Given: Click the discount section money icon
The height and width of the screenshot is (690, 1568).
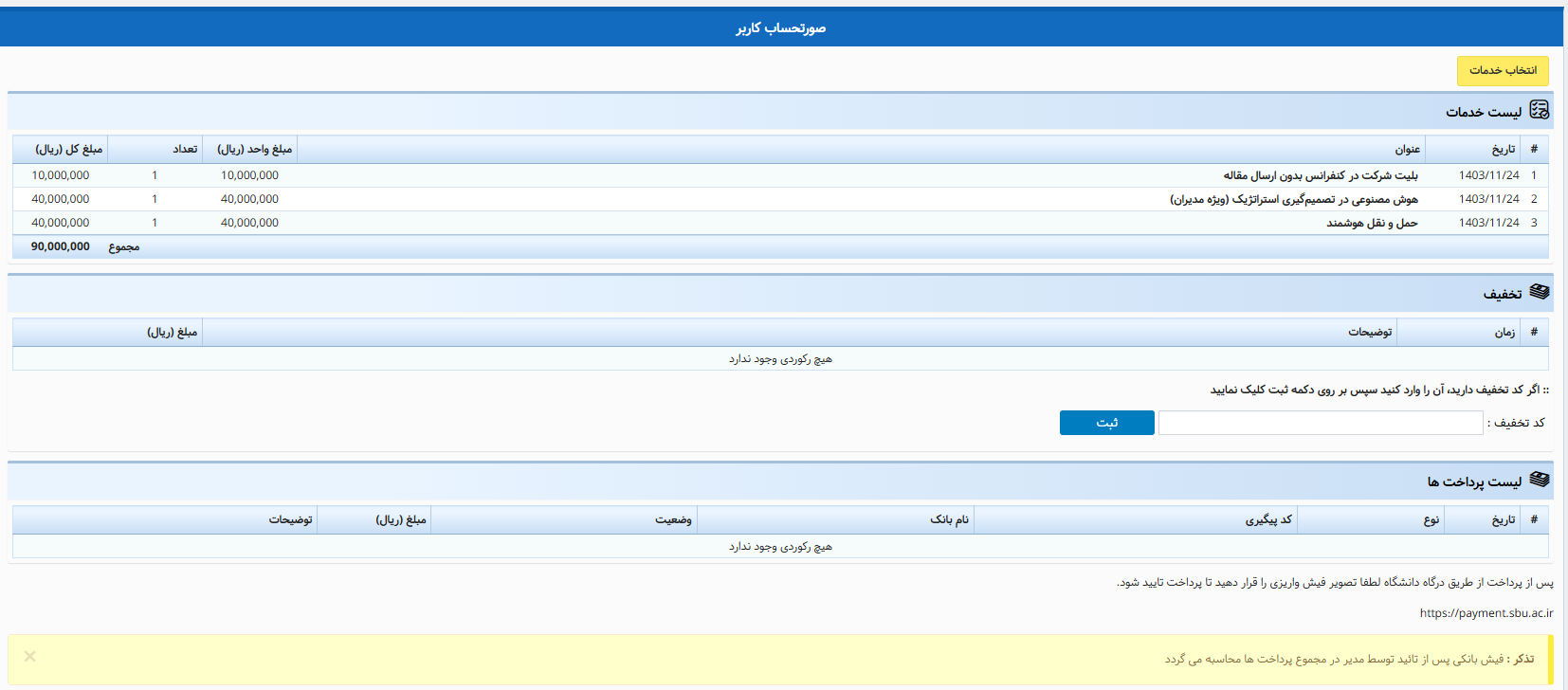Looking at the screenshot, I should point(1540,293).
